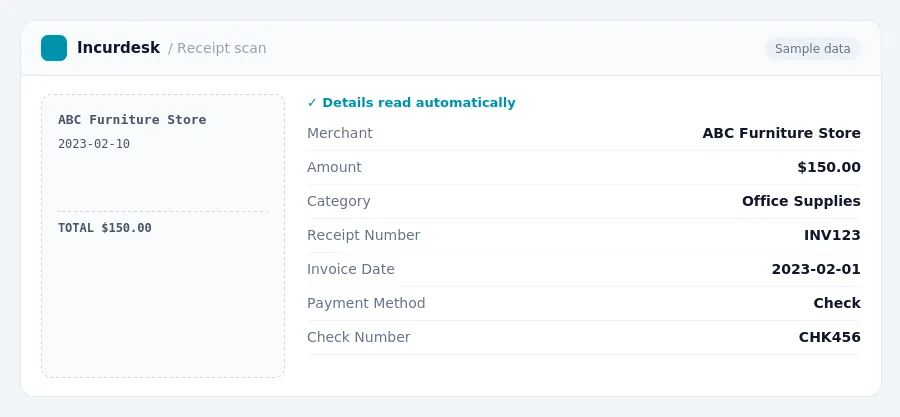Select the $150.00 amount value
The width and height of the screenshot is (900, 417).
click(x=829, y=167)
